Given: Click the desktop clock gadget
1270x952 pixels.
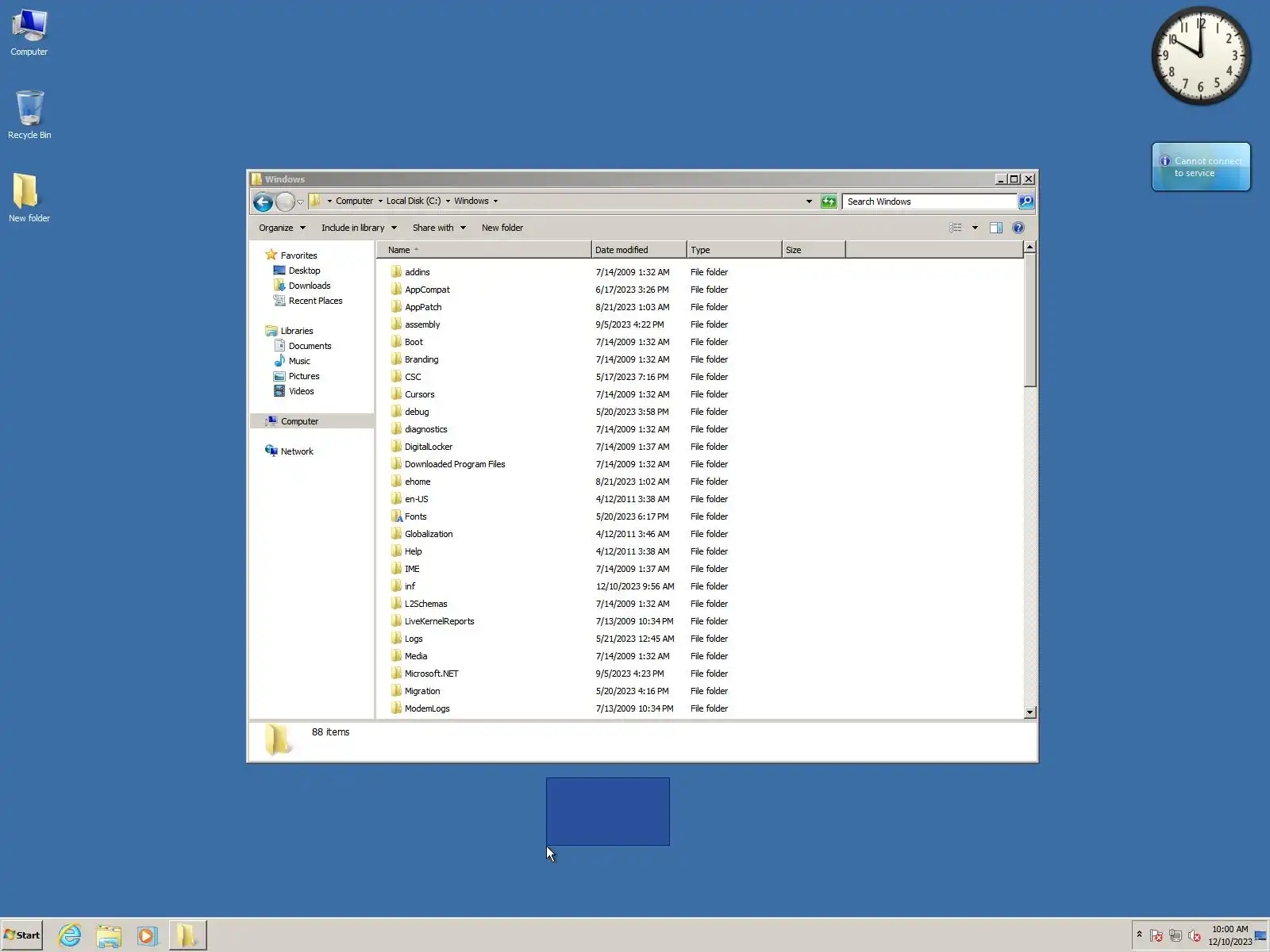Looking at the screenshot, I should click(1201, 56).
